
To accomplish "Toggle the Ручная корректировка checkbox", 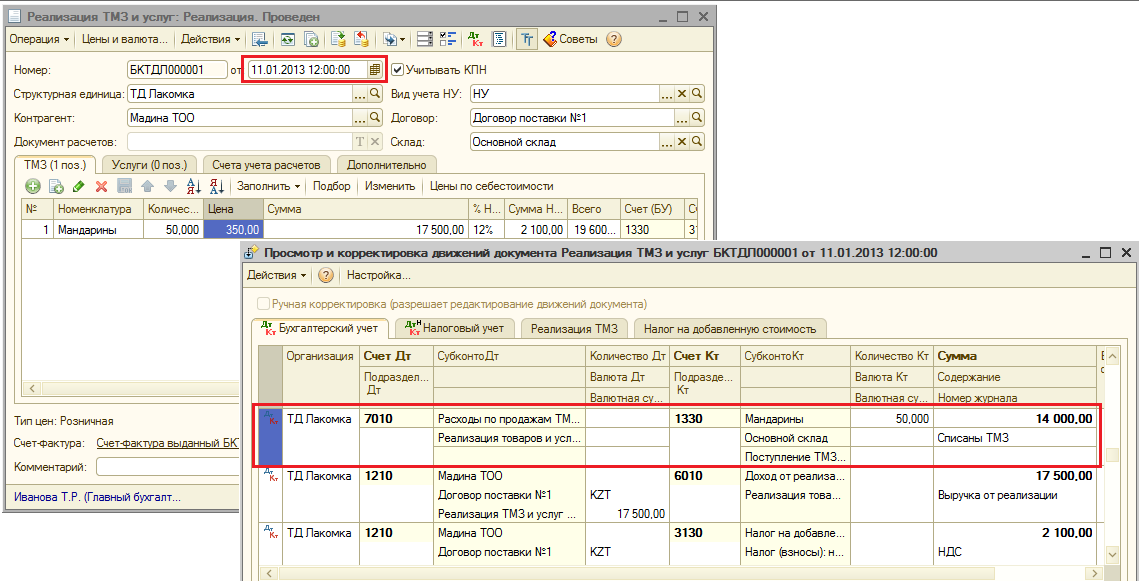I will point(264,303).
